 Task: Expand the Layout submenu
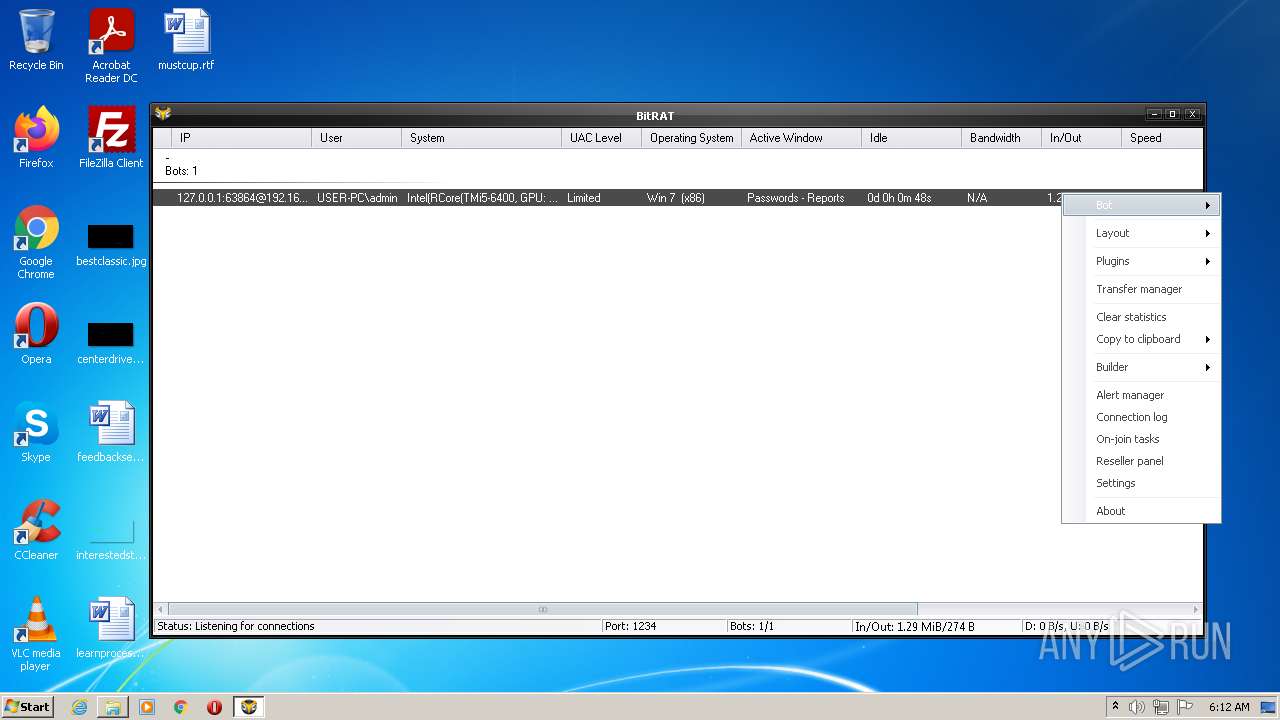[x=1142, y=233]
